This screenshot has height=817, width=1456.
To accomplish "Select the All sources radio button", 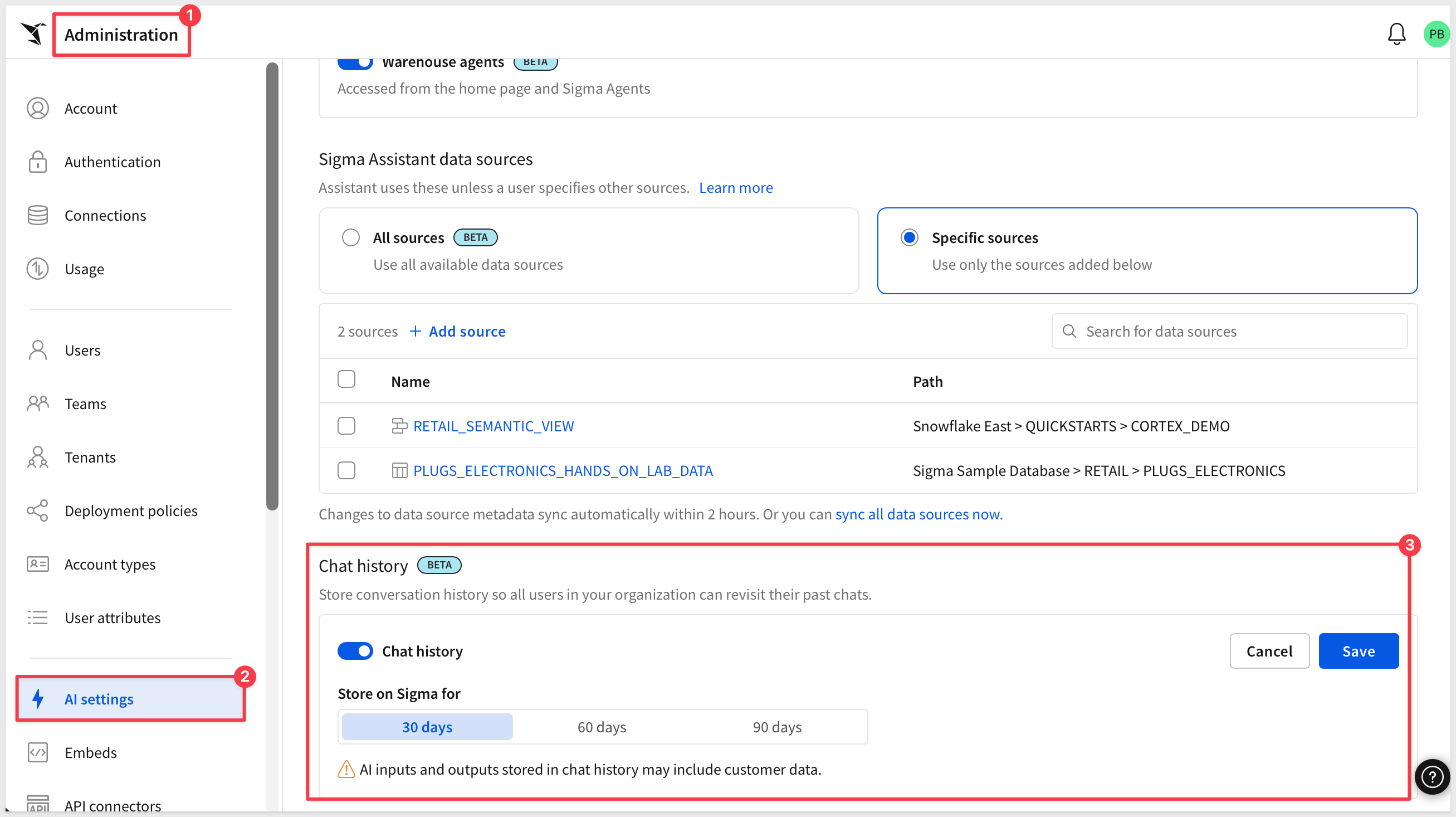I will coord(350,237).
